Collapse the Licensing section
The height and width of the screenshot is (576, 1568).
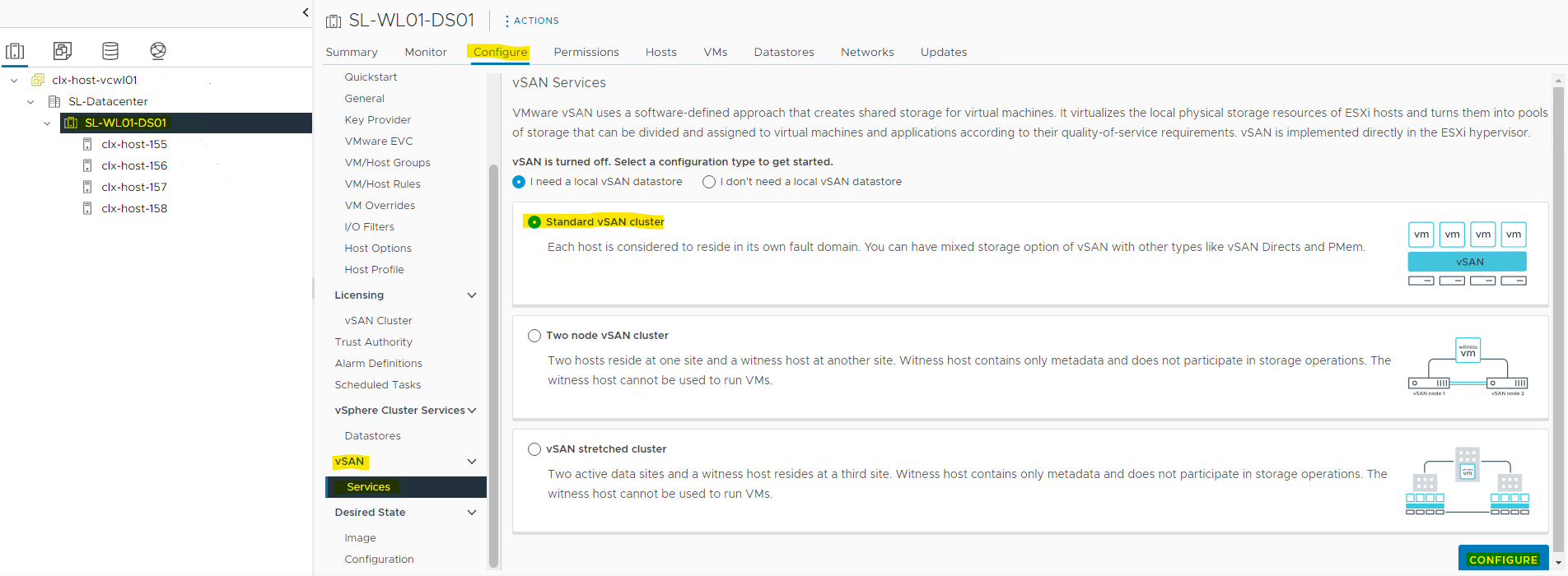[472, 295]
